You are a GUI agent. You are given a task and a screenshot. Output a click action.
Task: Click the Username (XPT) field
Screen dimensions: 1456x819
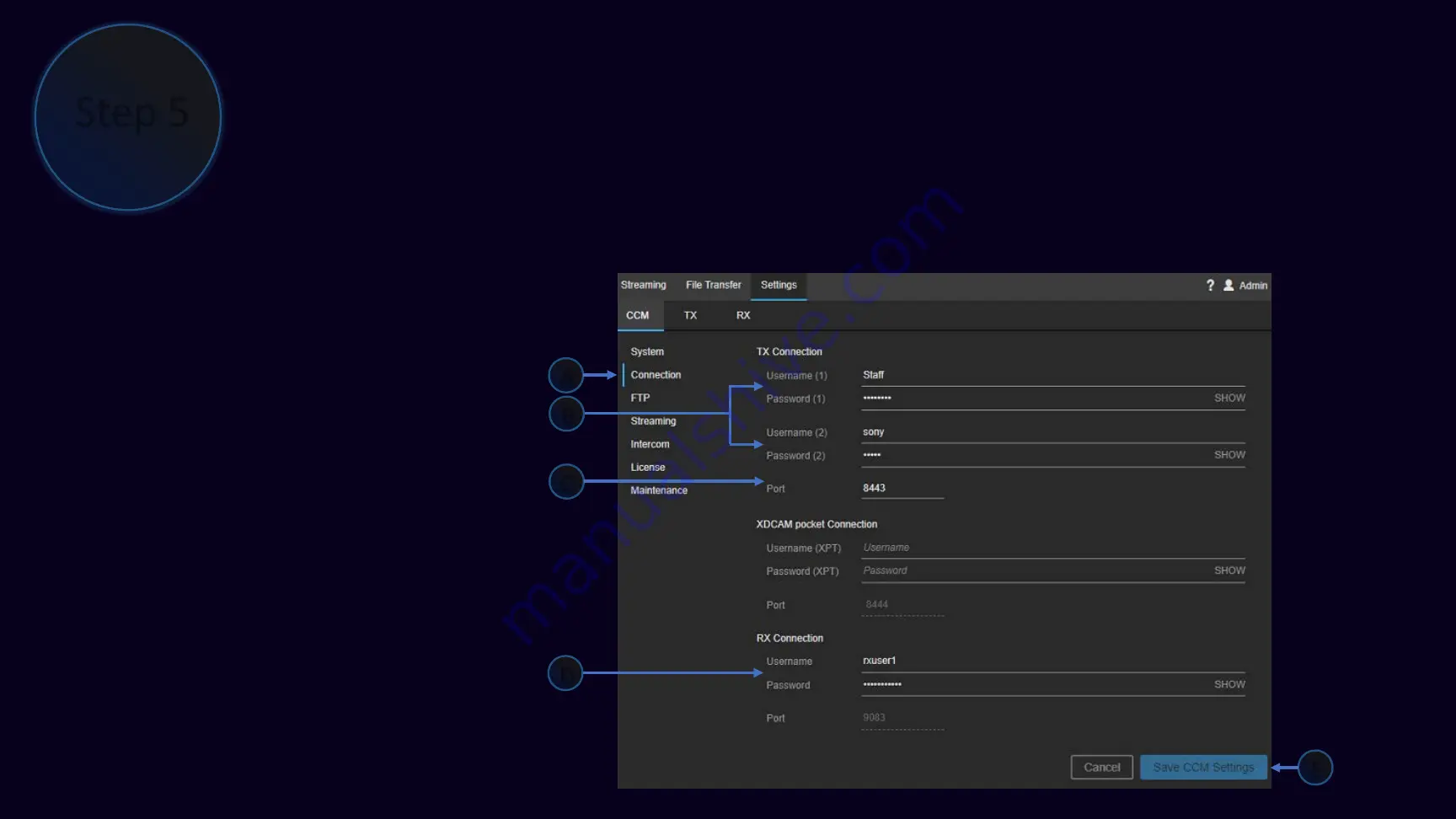(x=1052, y=548)
